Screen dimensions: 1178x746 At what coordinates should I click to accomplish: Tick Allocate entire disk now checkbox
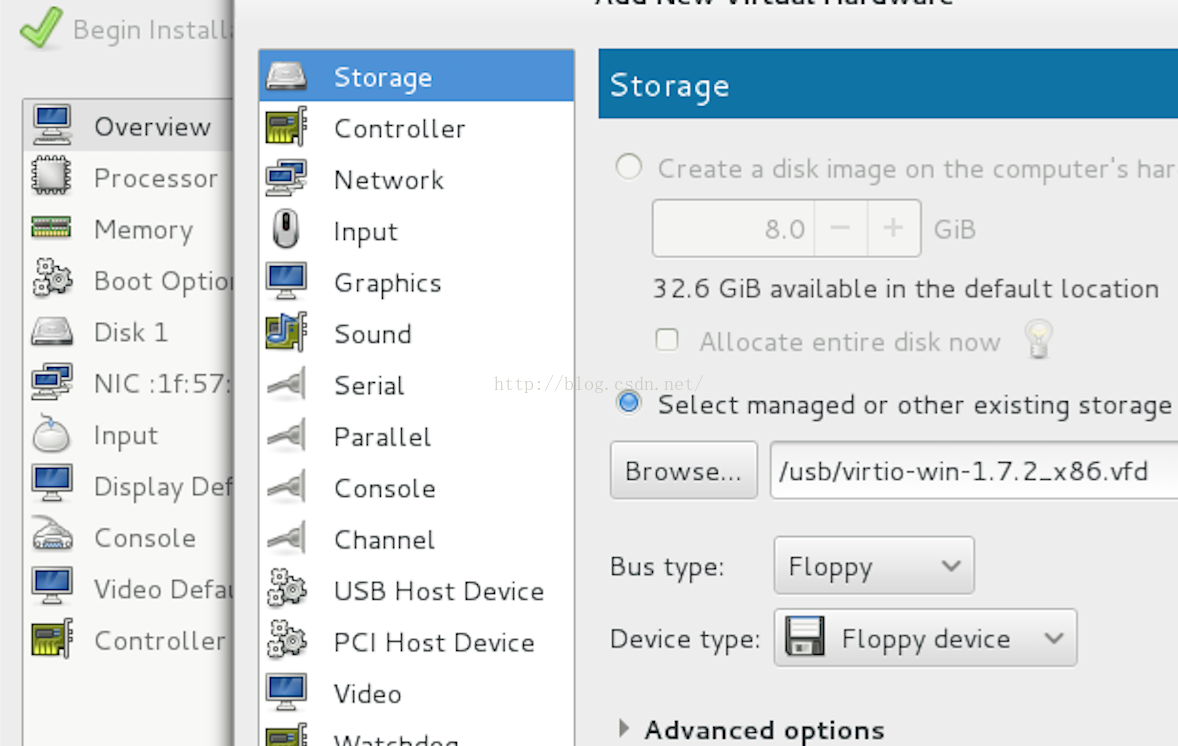(x=666, y=340)
